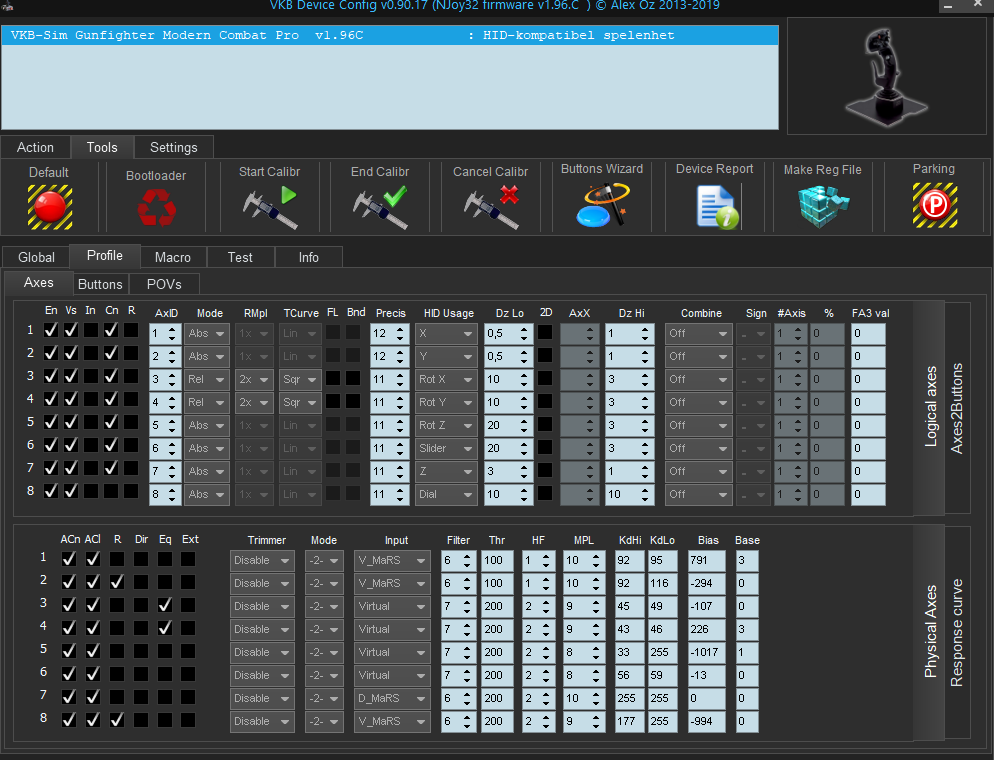Click KdHi field showing 177
Screen dimensions: 994x760
pyautogui.click(x=629, y=721)
